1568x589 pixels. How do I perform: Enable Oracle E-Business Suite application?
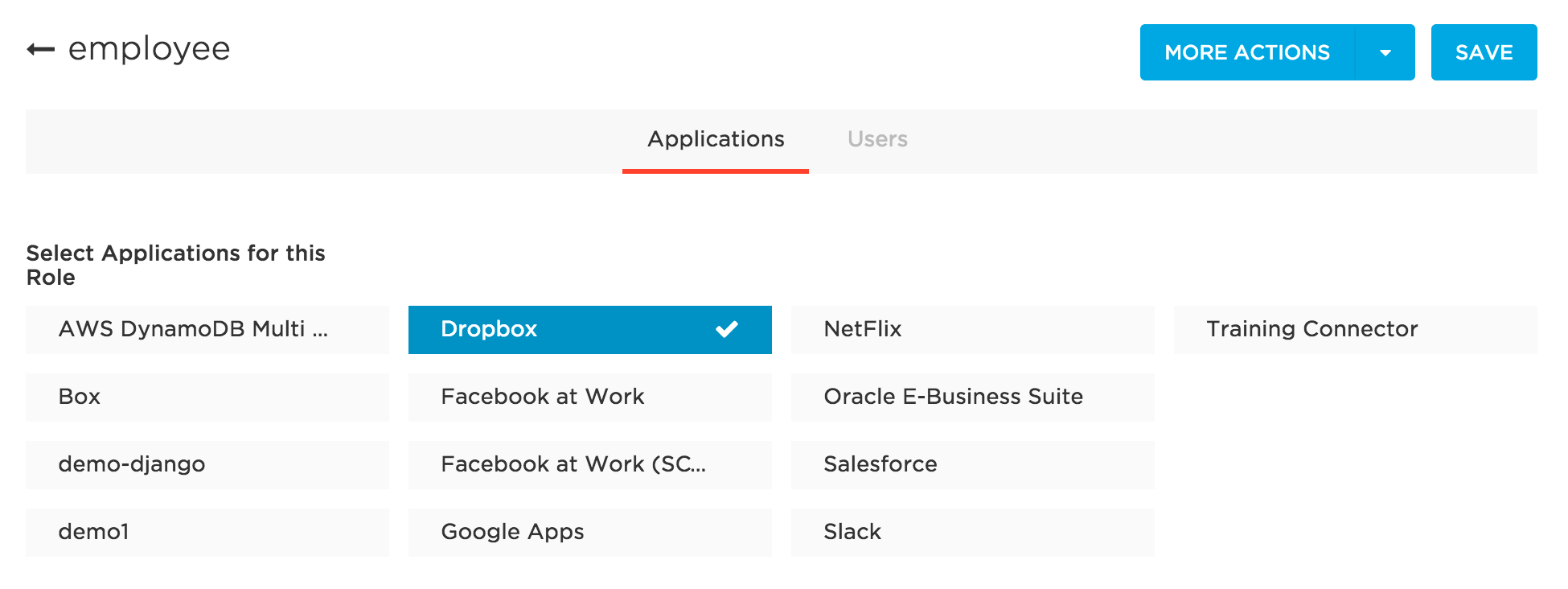click(x=973, y=397)
